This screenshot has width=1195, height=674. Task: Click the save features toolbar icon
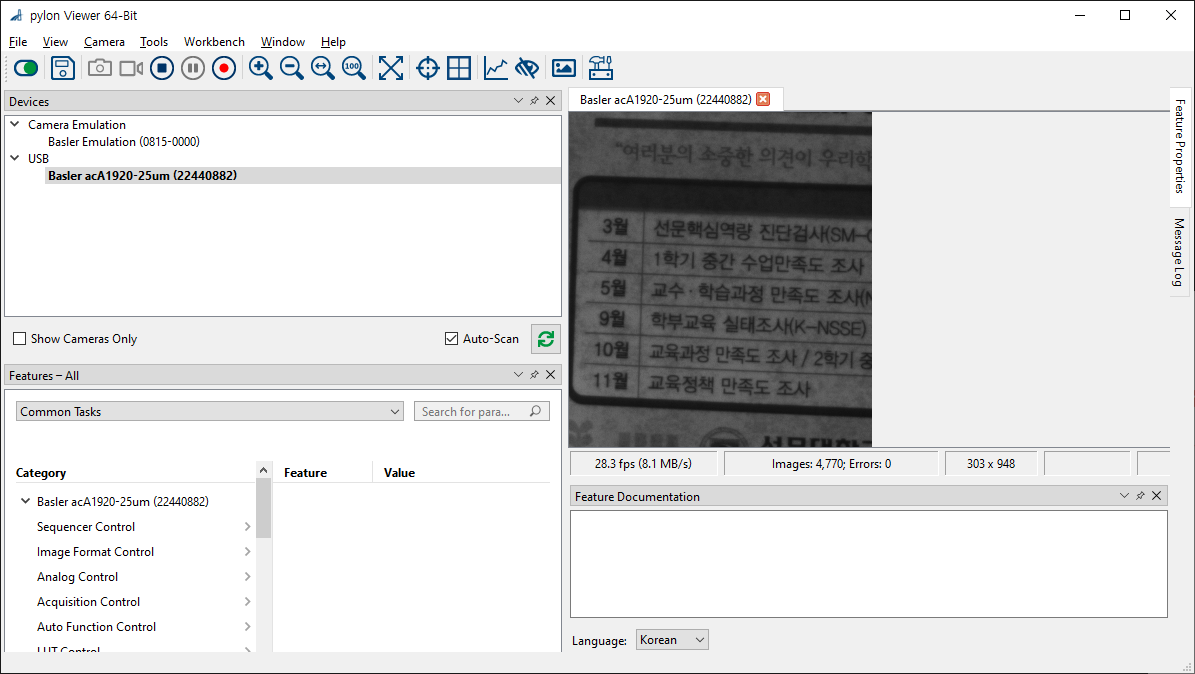point(62,68)
